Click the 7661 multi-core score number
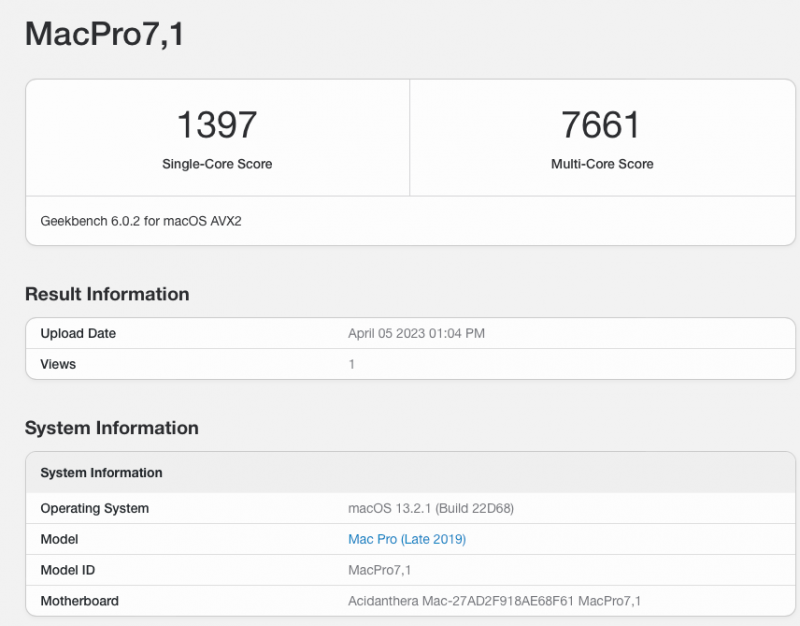The image size is (800, 626). (x=601, y=125)
